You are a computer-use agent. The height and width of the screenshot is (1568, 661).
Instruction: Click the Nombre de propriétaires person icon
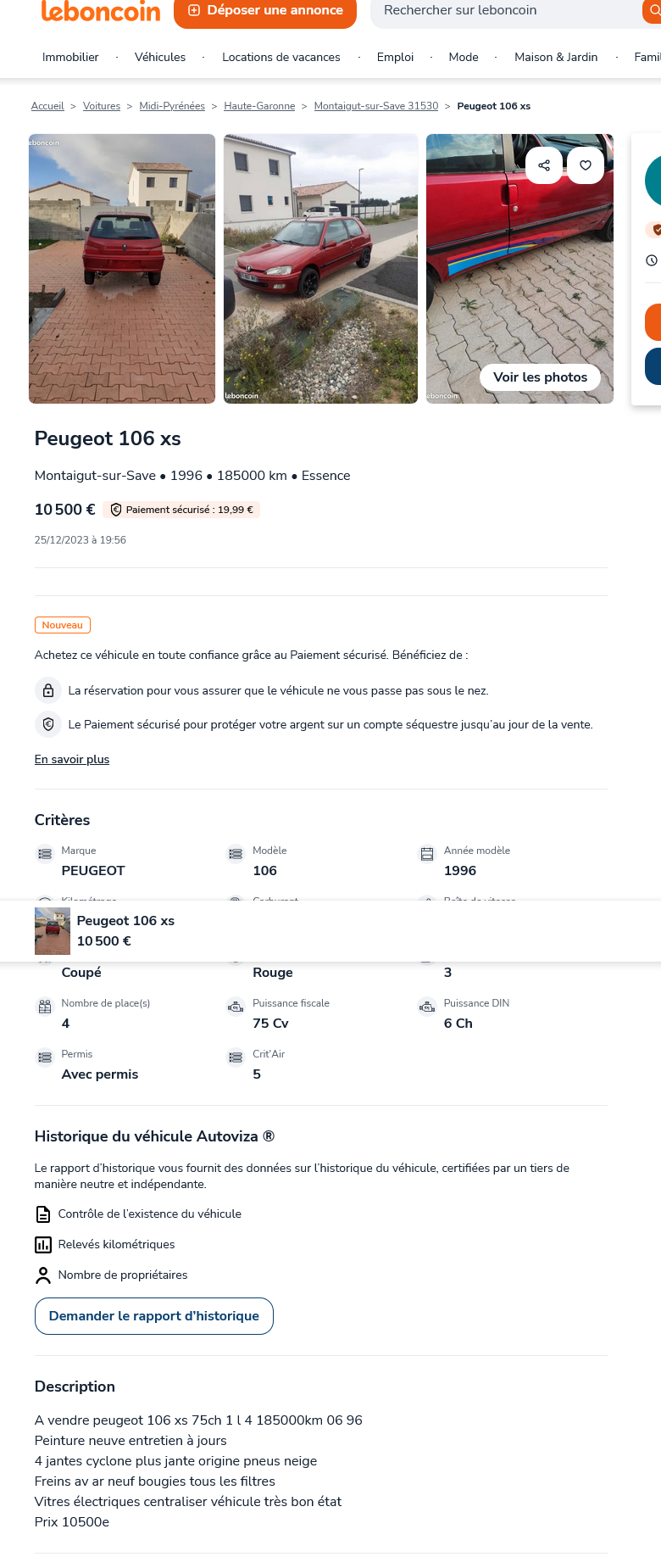[x=43, y=1275]
